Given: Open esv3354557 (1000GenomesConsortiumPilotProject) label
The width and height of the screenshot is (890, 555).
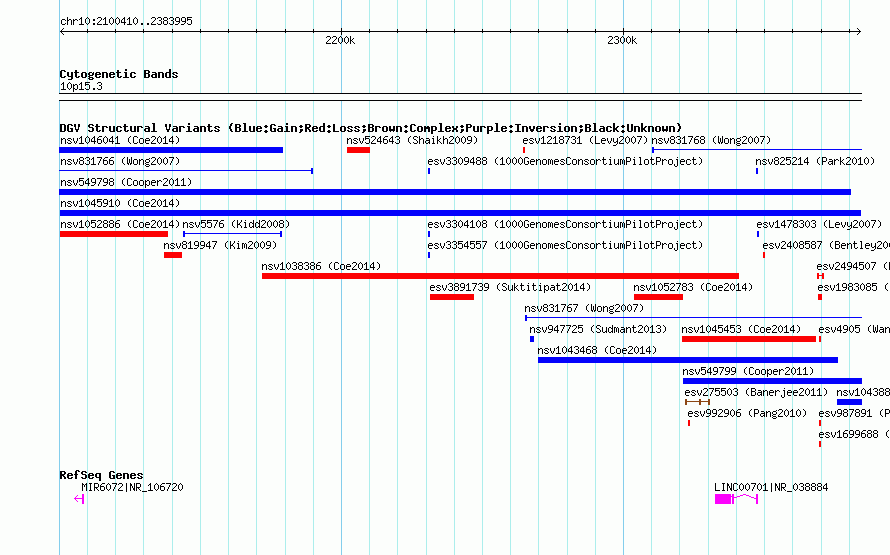Looking at the screenshot, I should tap(565, 245).
